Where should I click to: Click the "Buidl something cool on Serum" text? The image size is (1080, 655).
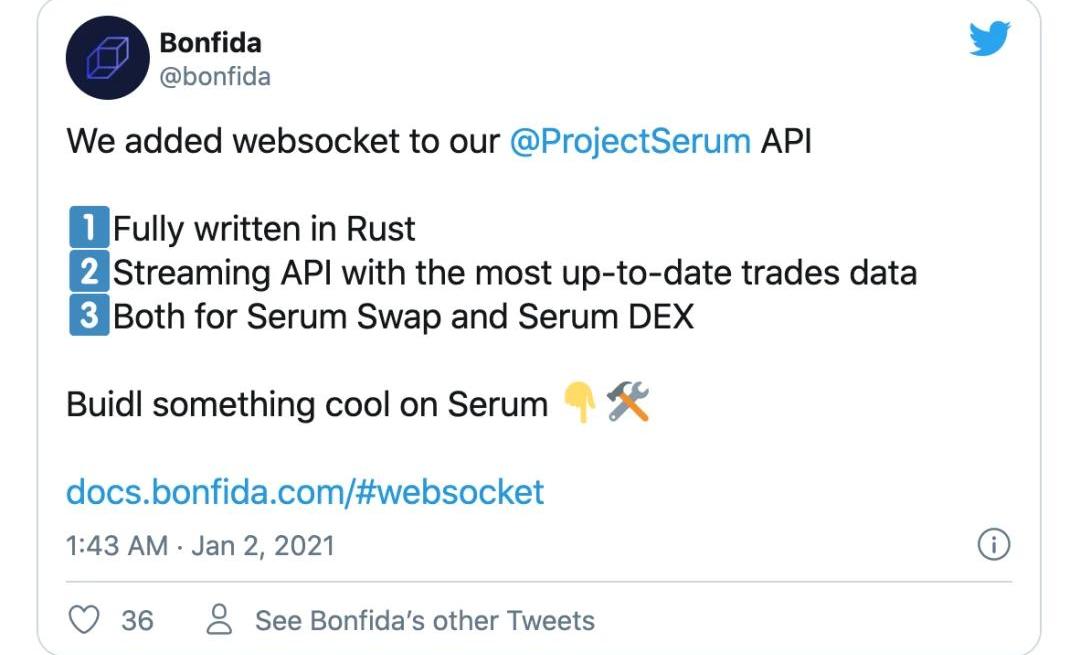306,404
